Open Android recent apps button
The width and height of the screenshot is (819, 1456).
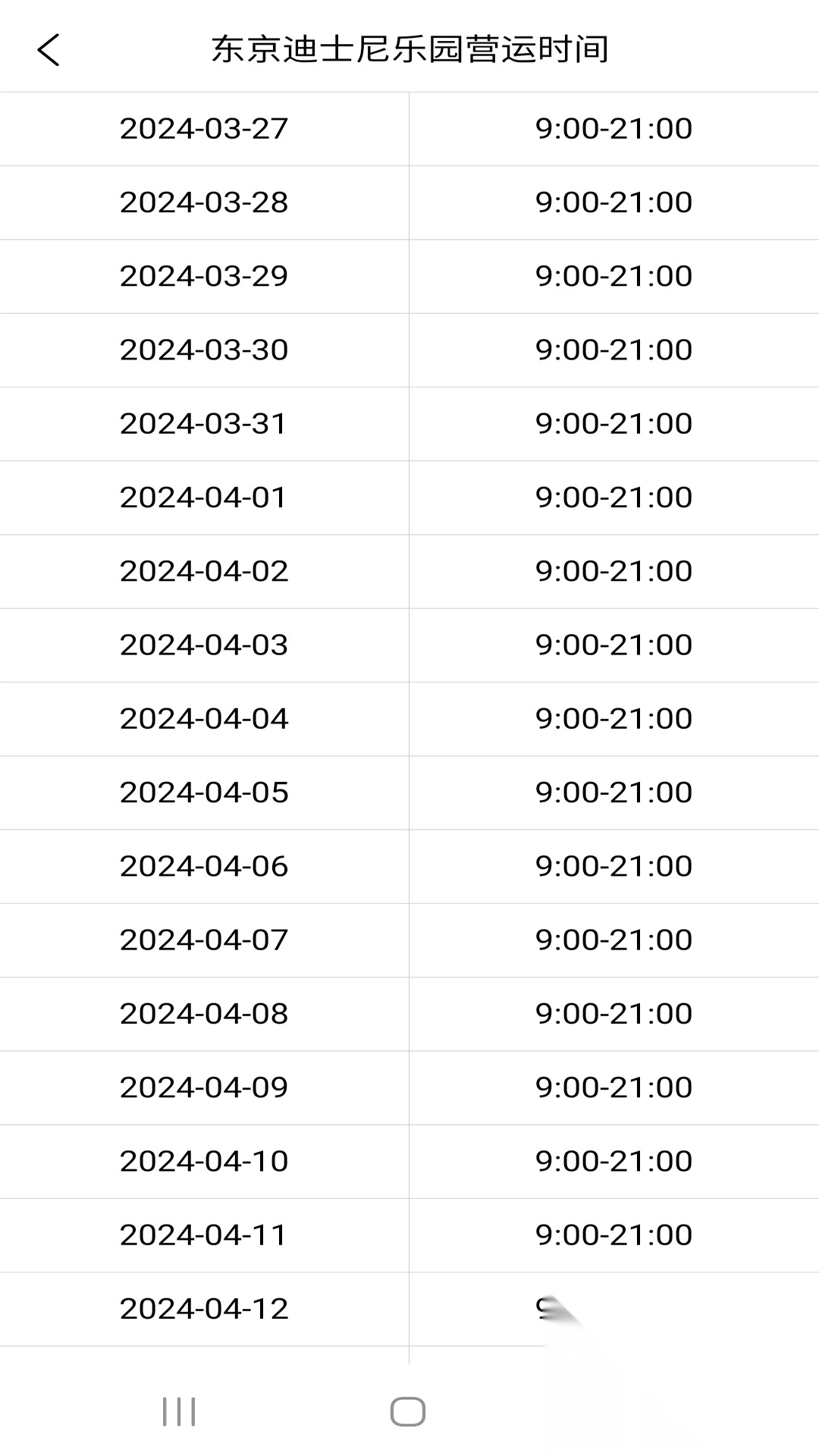click(179, 1411)
